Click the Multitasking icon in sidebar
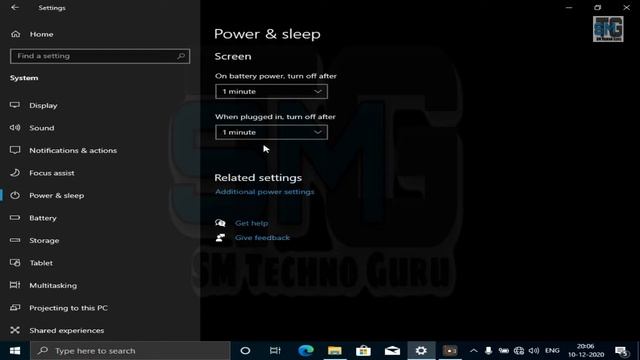The height and width of the screenshot is (360, 640). click(15, 285)
